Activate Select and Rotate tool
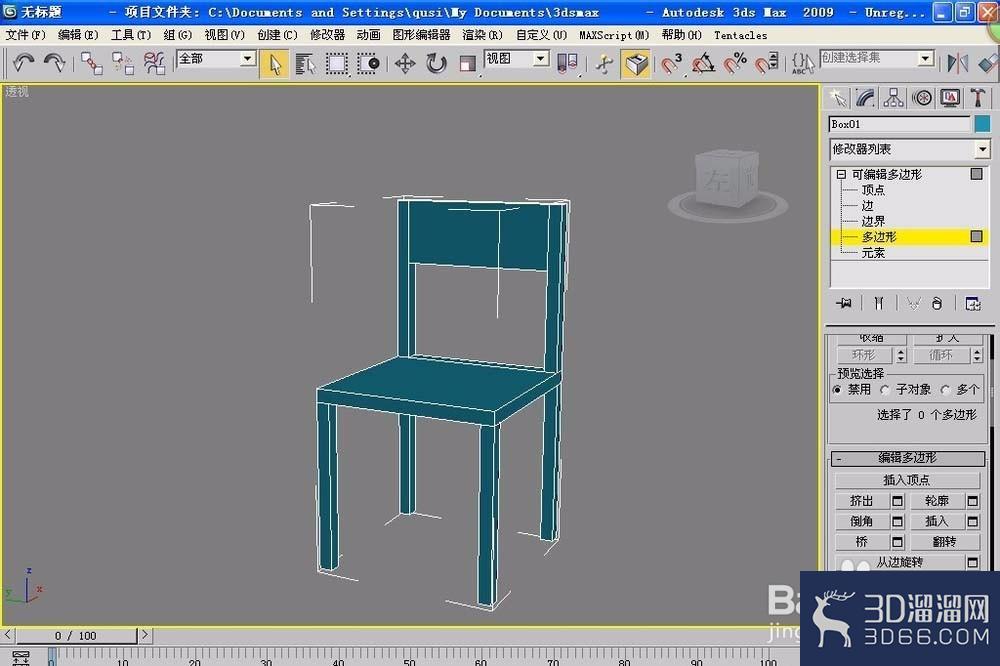Image resolution: width=1000 pixels, height=666 pixels. (x=436, y=64)
